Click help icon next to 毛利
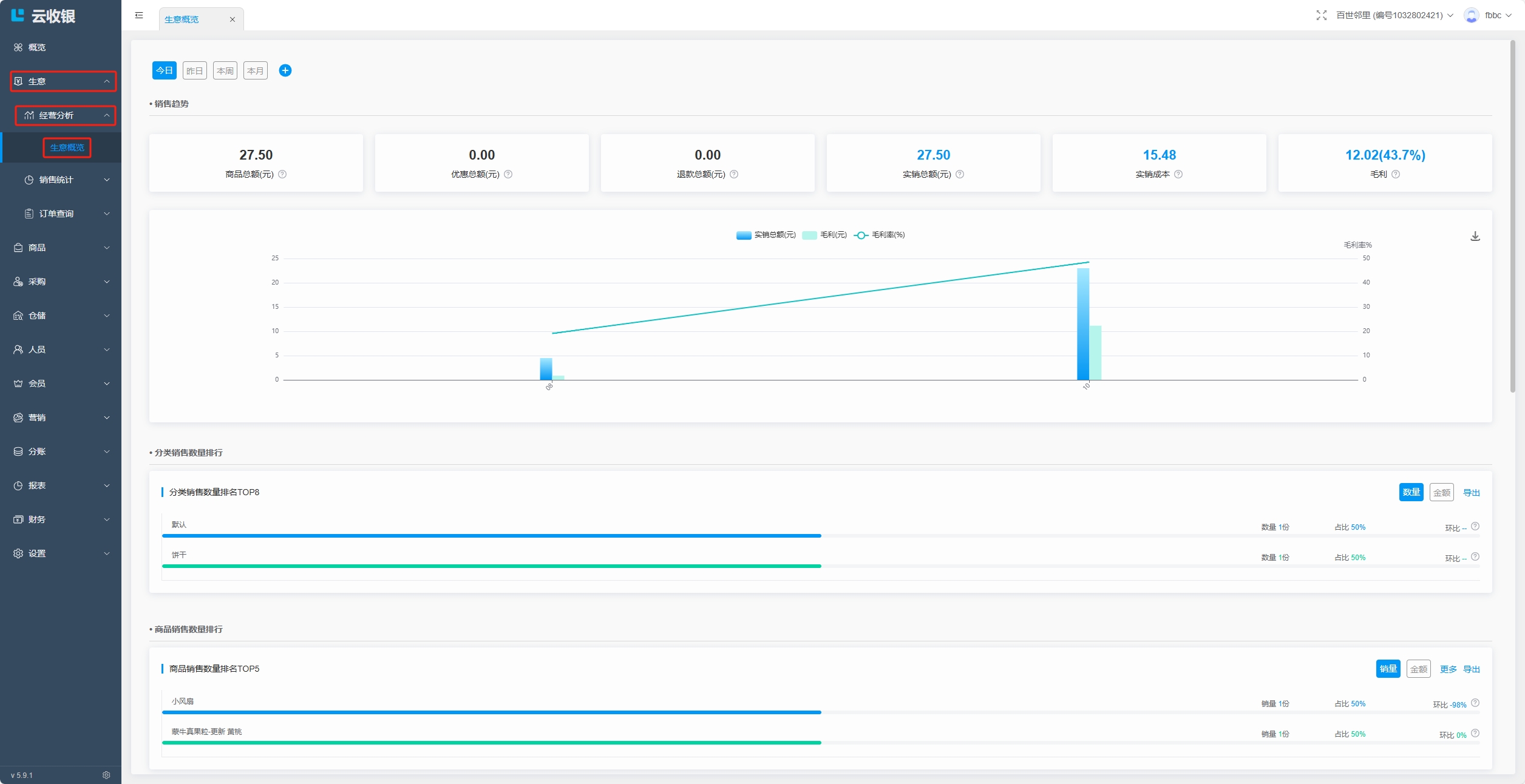This screenshot has height=784, width=1525. point(1396,175)
